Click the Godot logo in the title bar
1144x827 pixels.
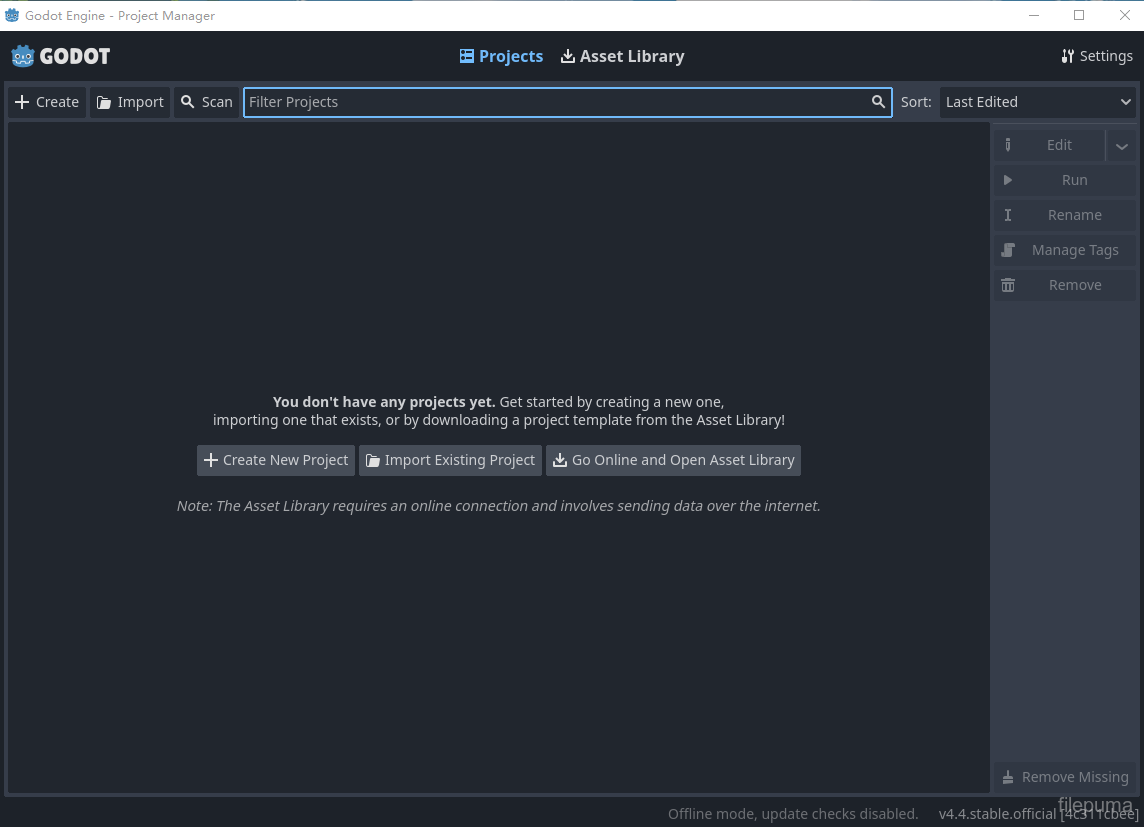pyautogui.click(x=11, y=15)
